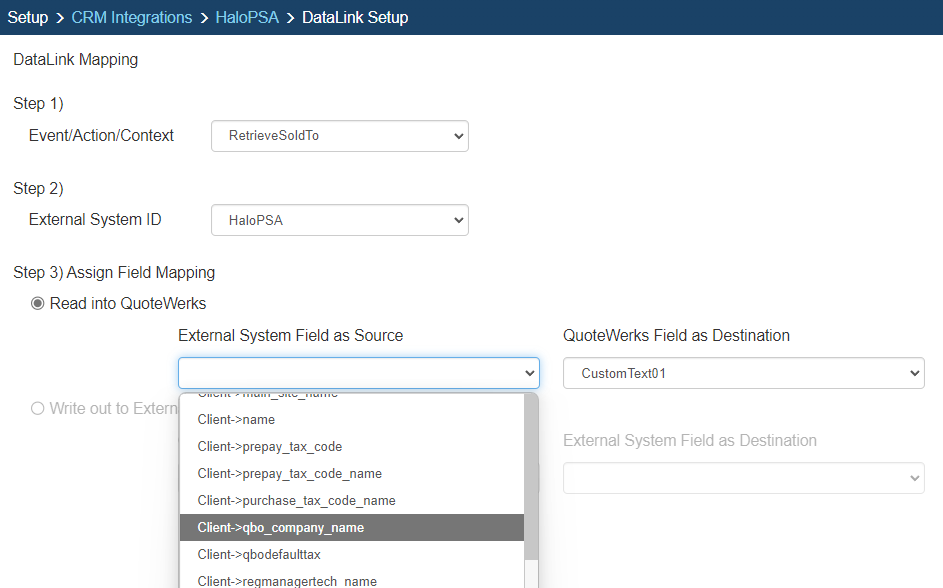Select the Write out to External radio button
This screenshot has width=943, height=588.
click(x=39, y=408)
